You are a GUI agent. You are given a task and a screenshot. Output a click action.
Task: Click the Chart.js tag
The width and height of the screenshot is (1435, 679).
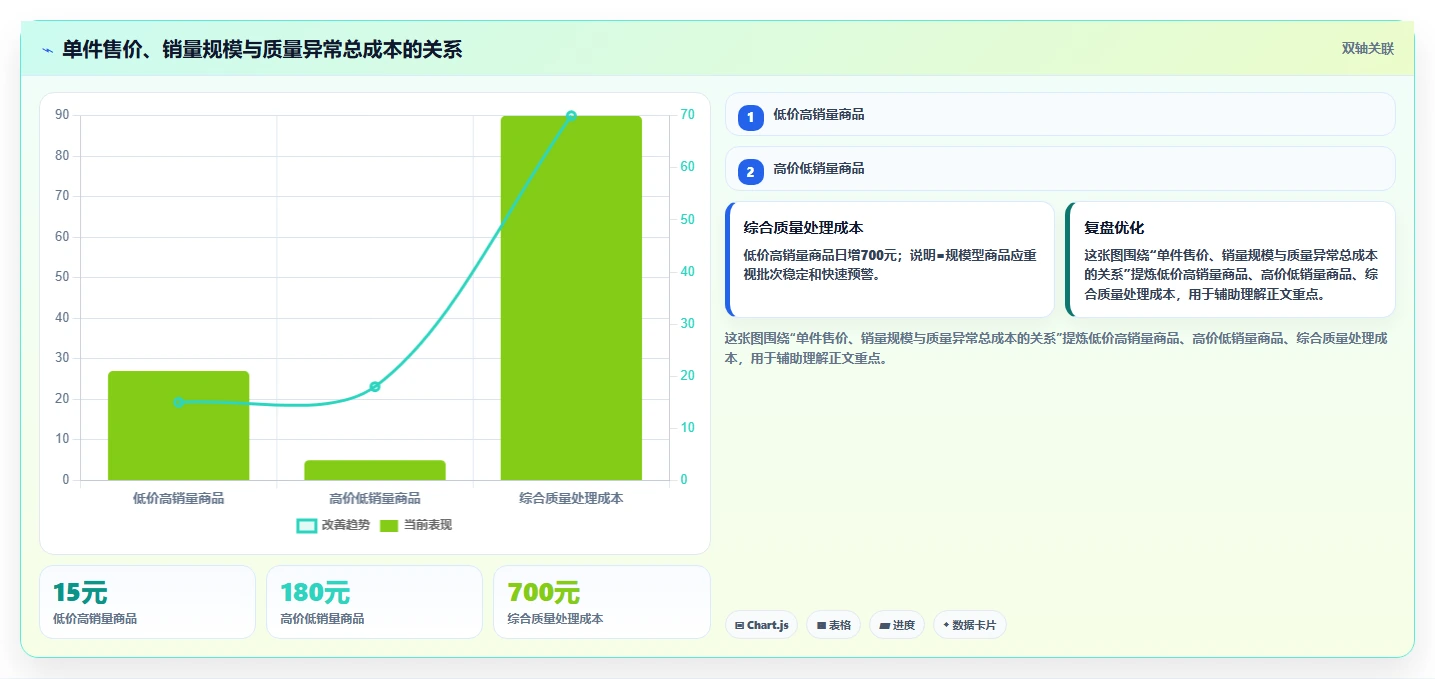pyautogui.click(x=761, y=625)
